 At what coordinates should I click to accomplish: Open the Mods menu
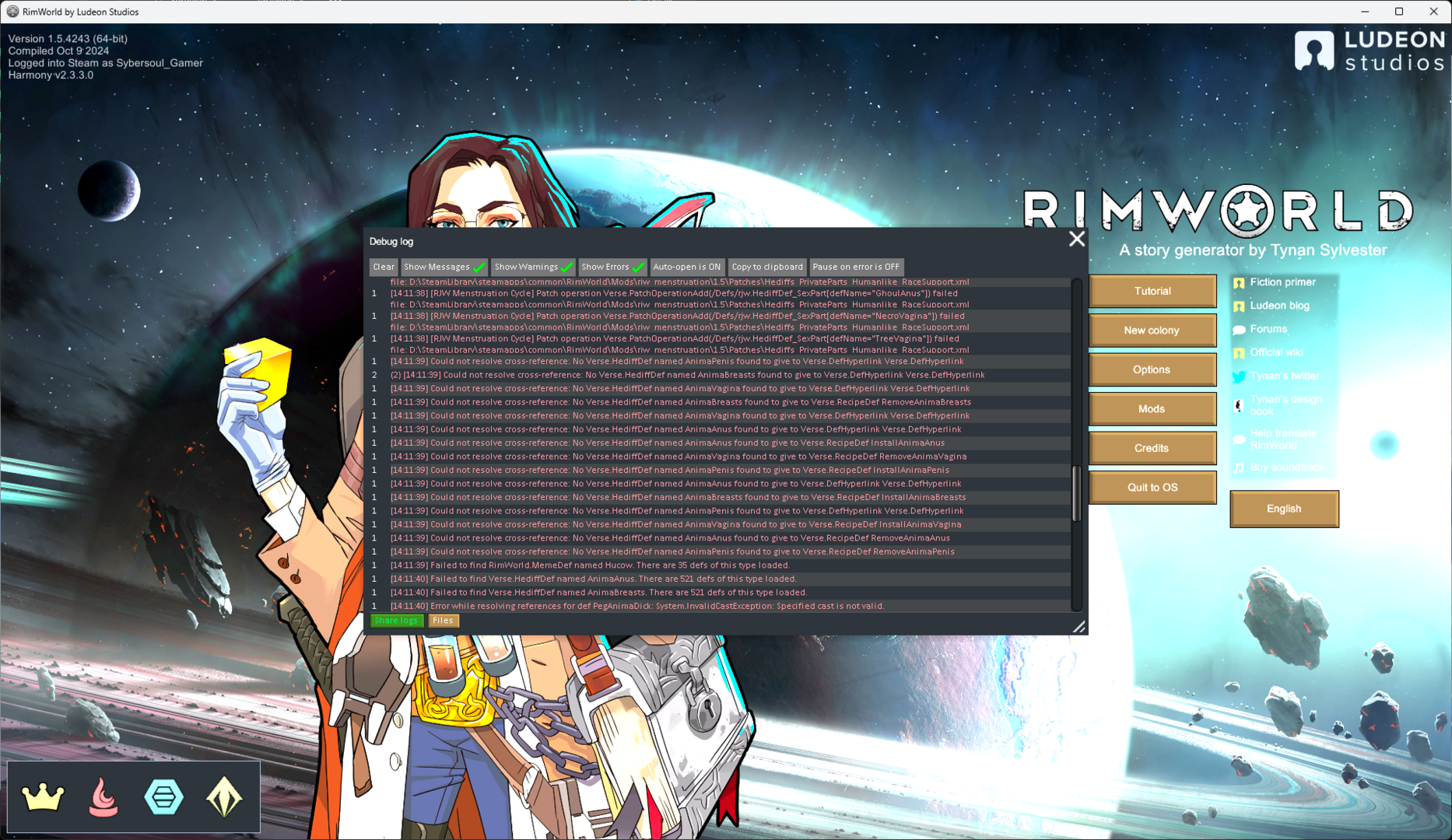click(x=1152, y=409)
